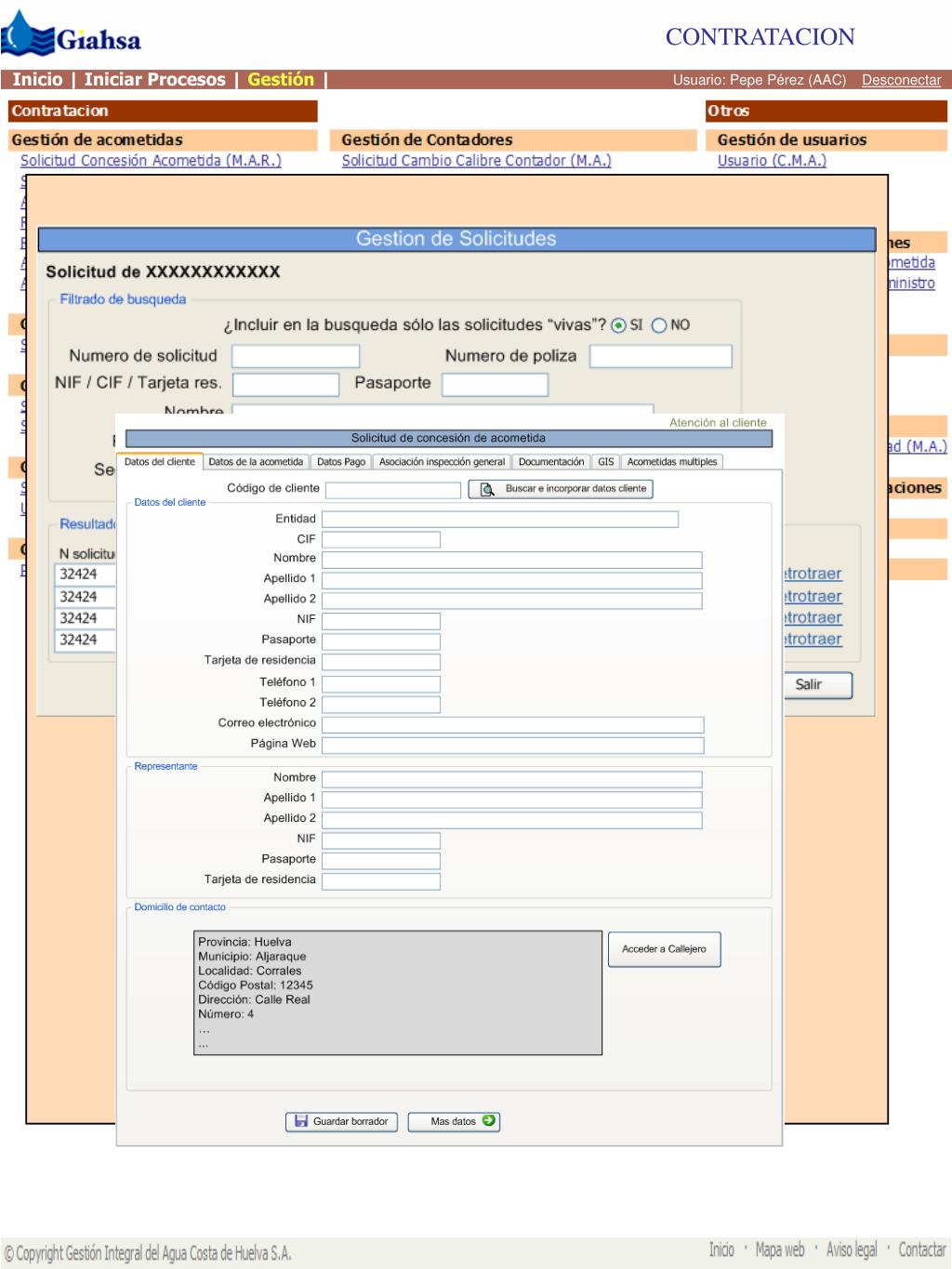This screenshot has height=1269, width=952.
Task: Click Contactar footer link
Action: pyautogui.click(x=922, y=1249)
